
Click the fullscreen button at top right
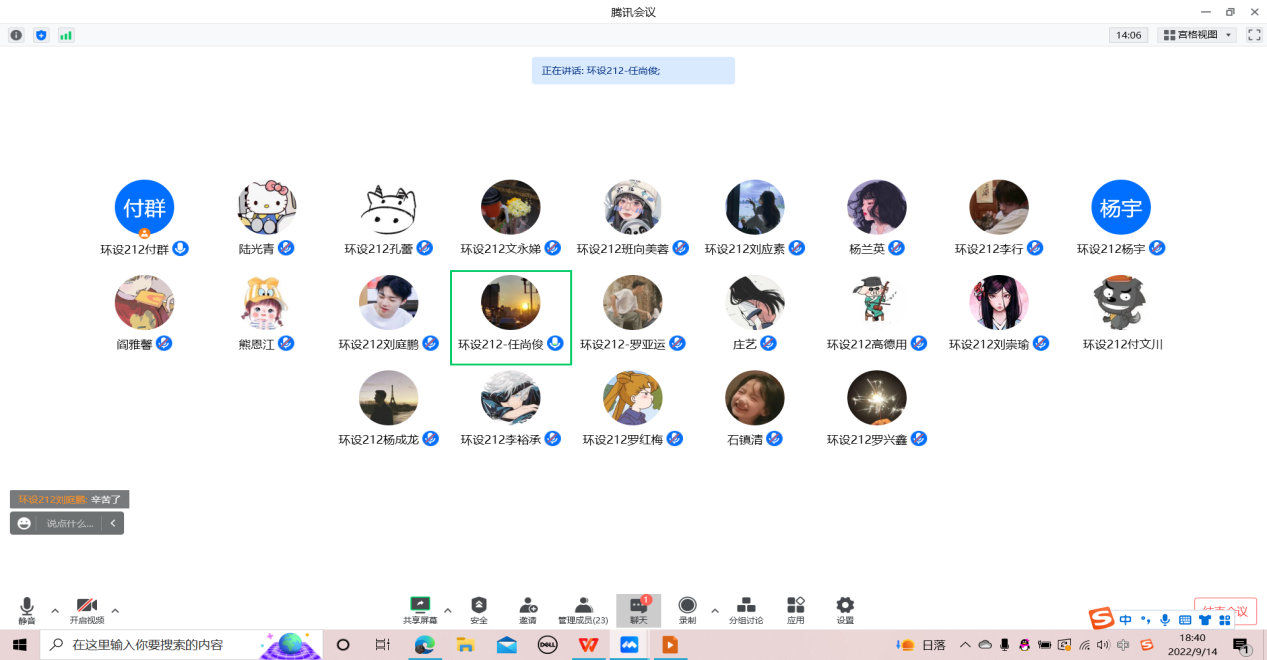pyautogui.click(x=1254, y=35)
